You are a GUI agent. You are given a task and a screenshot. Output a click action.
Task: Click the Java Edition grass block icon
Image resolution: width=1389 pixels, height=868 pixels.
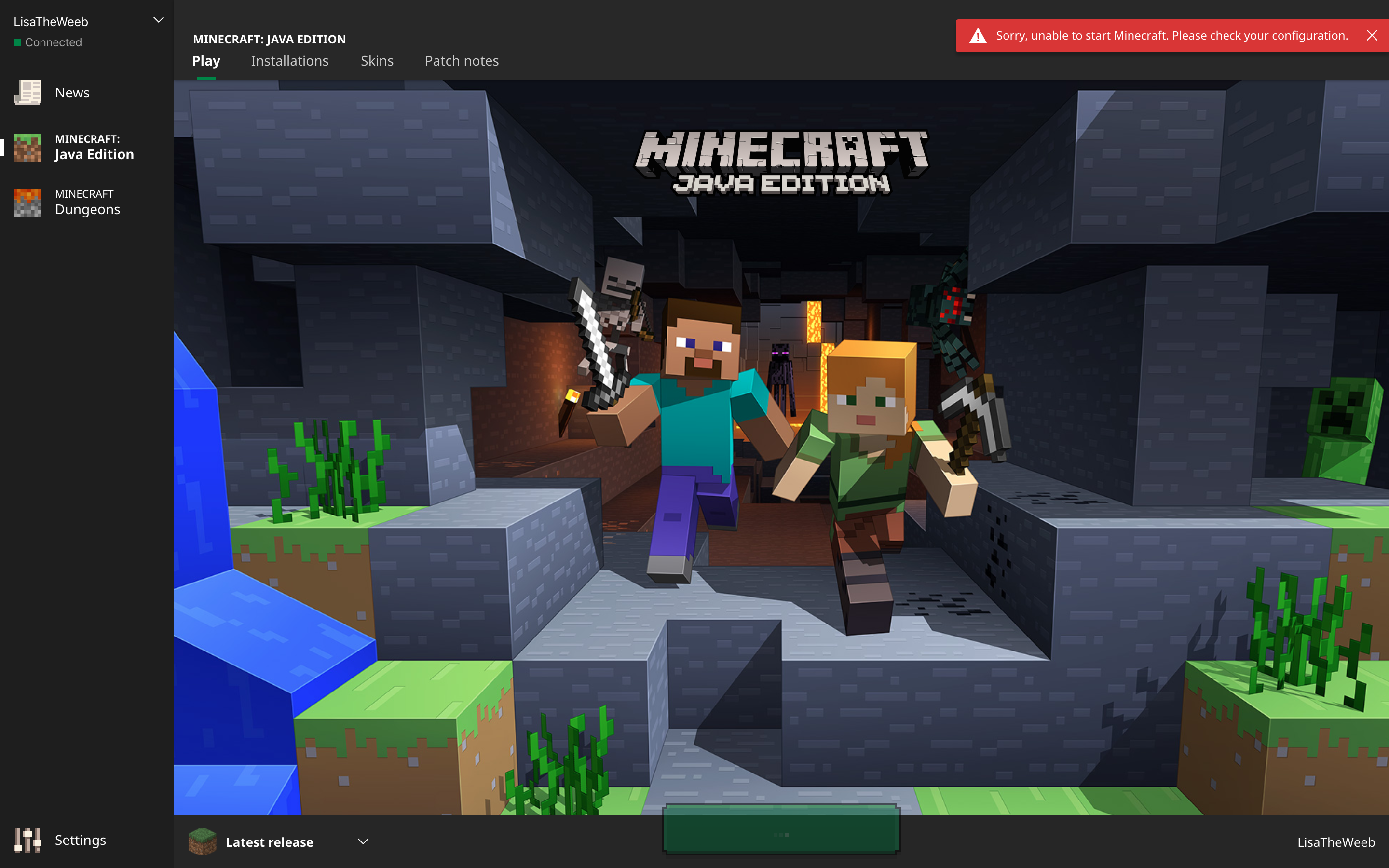coord(27,148)
